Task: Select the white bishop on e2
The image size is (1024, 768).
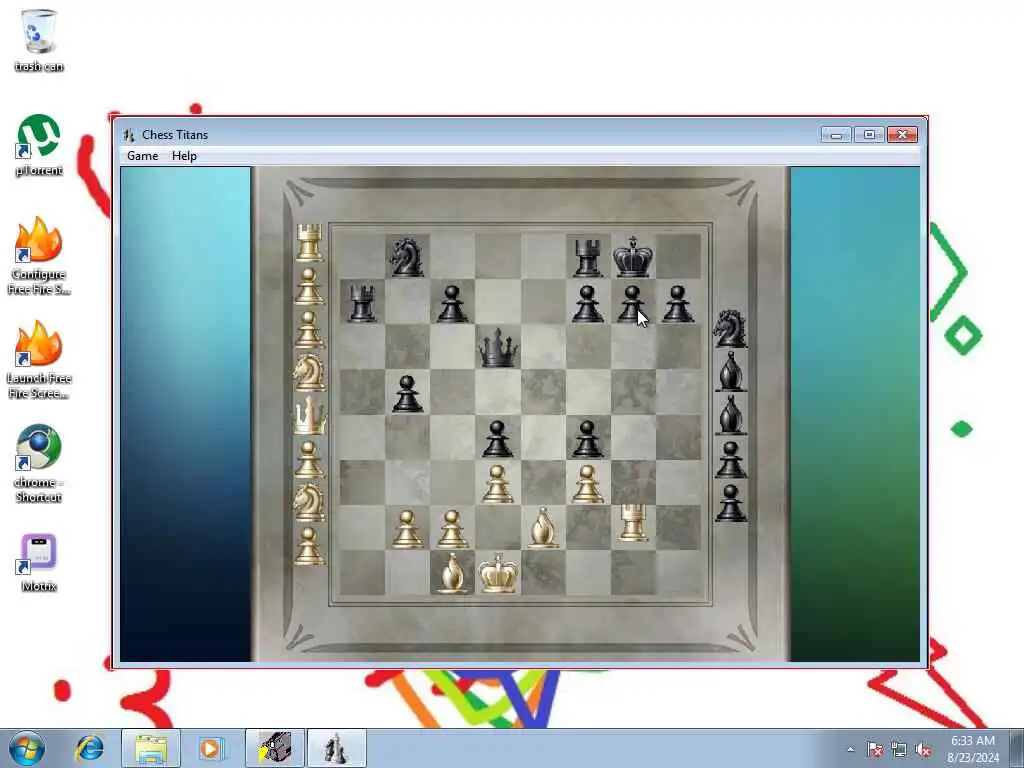Action: 543,528
